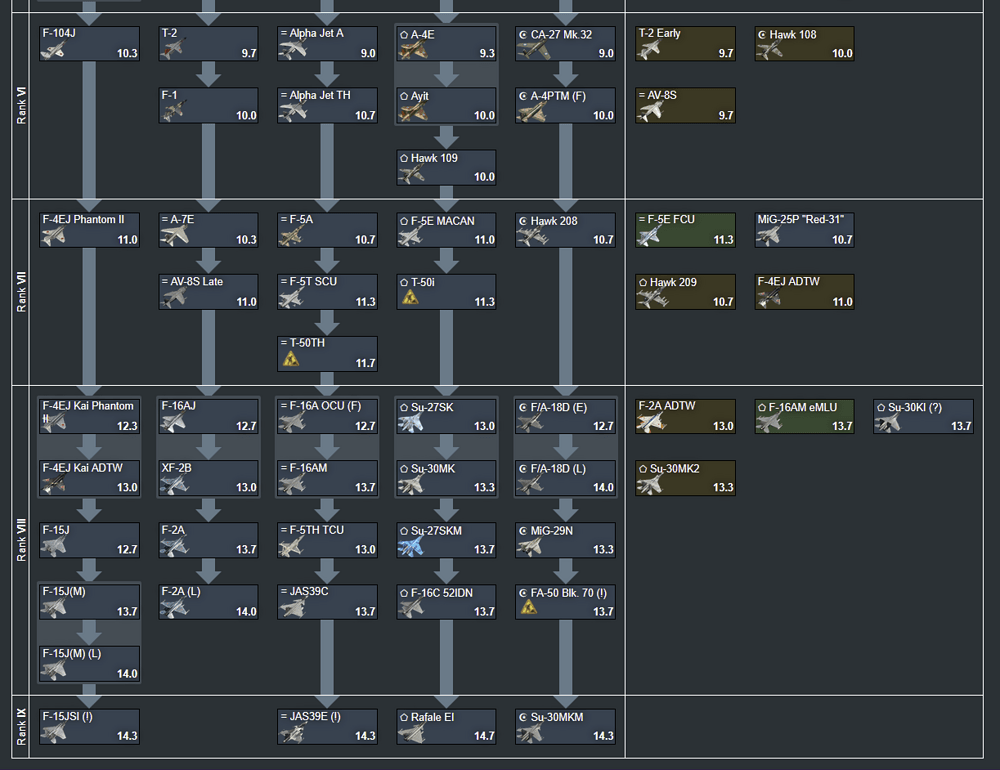
Task: Click the T-50i warning triangle icon
Action: pos(409,297)
